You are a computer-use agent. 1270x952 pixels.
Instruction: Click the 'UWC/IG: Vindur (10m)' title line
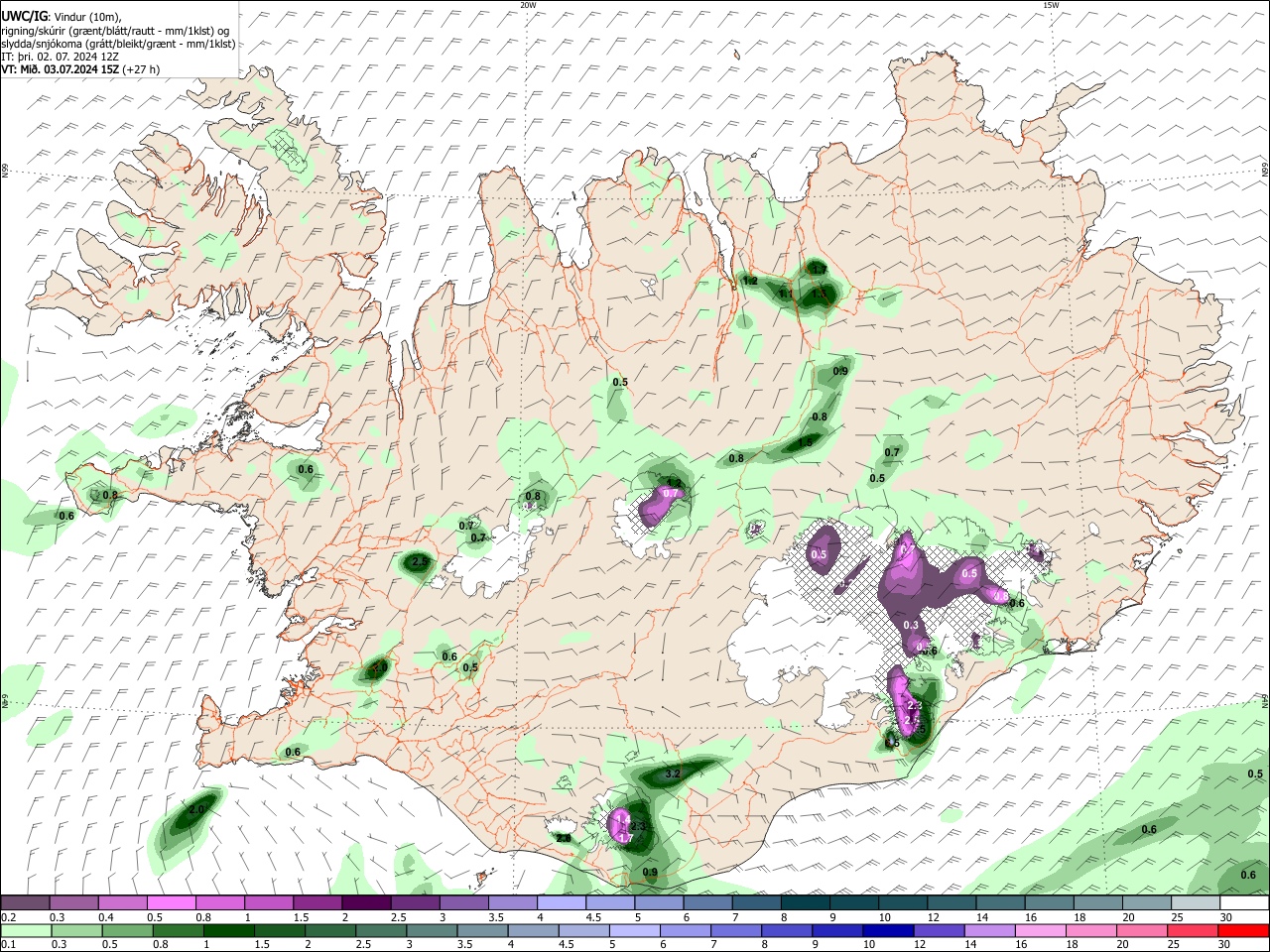pos(61,16)
